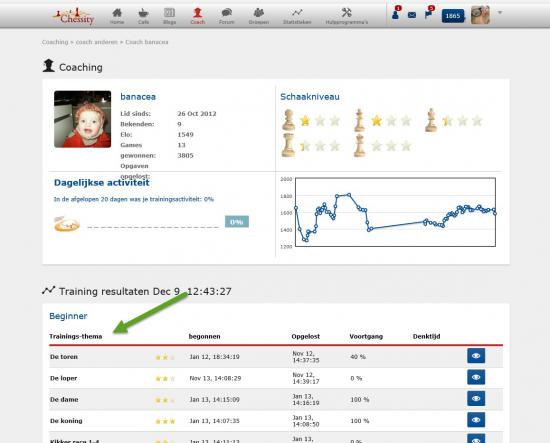Click the 0% activity progress indicator
The height and width of the screenshot is (443, 550).
tap(237, 222)
